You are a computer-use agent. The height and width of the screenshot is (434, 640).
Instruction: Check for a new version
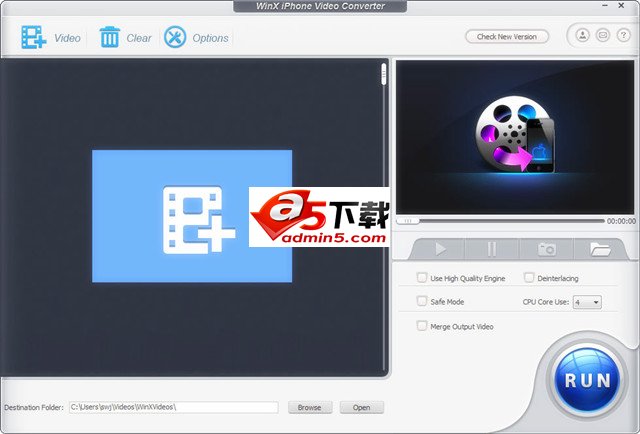[507, 37]
